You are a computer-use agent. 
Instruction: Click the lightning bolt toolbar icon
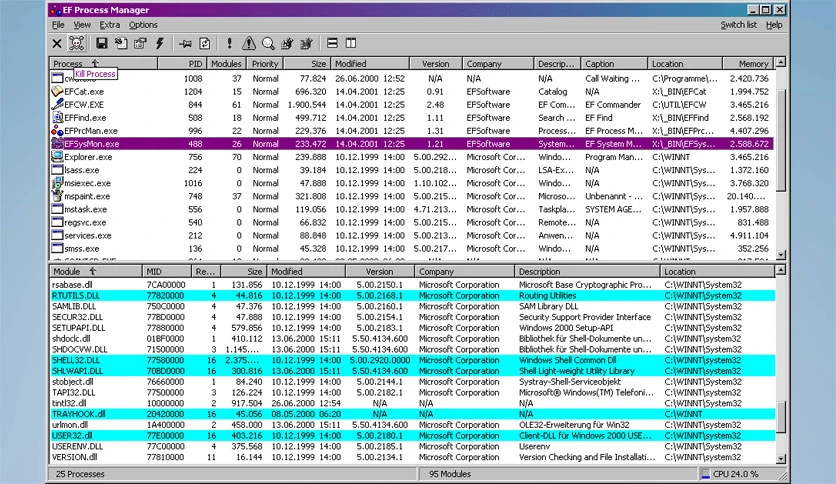click(159, 44)
